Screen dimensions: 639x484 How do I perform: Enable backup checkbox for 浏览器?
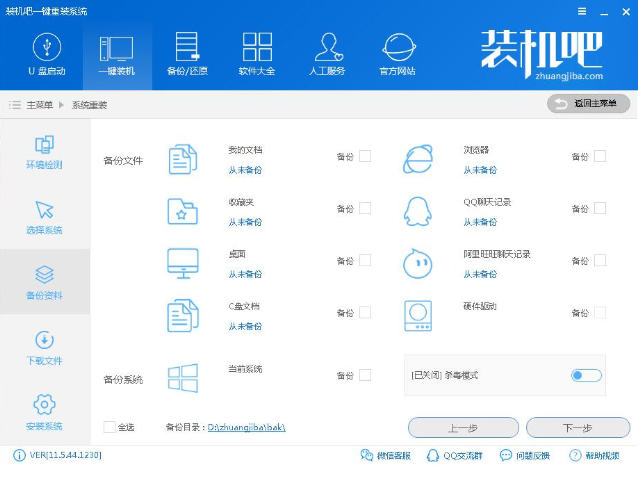point(600,156)
